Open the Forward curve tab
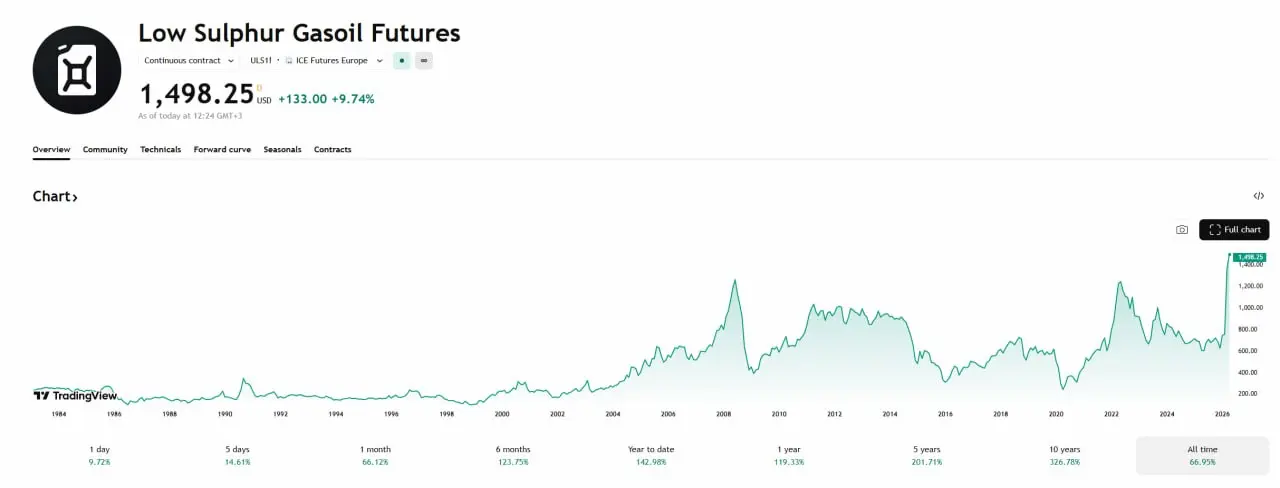1280x488 pixels. tap(222, 150)
